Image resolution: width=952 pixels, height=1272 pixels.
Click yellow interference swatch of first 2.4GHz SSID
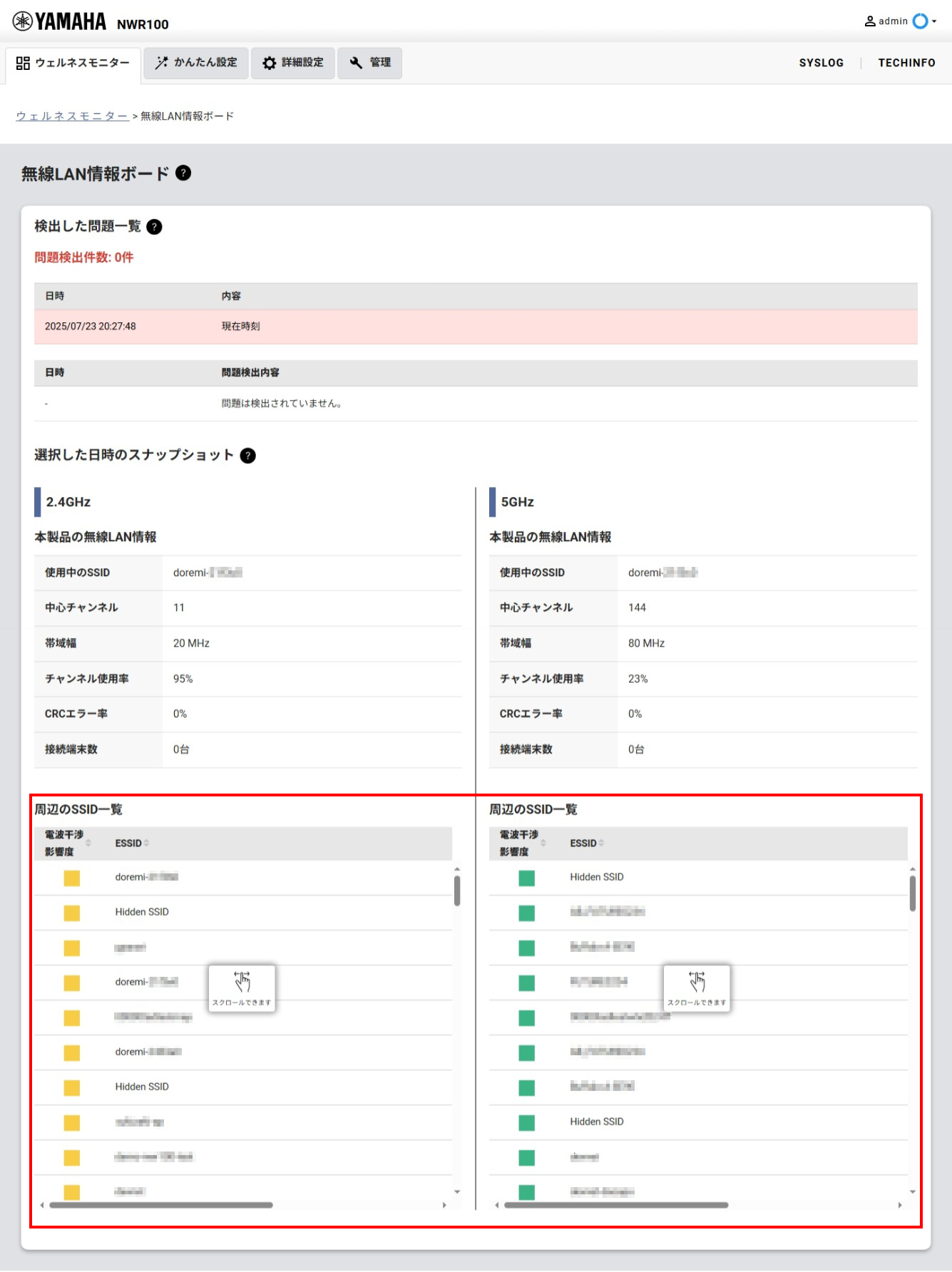[x=72, y=878]
